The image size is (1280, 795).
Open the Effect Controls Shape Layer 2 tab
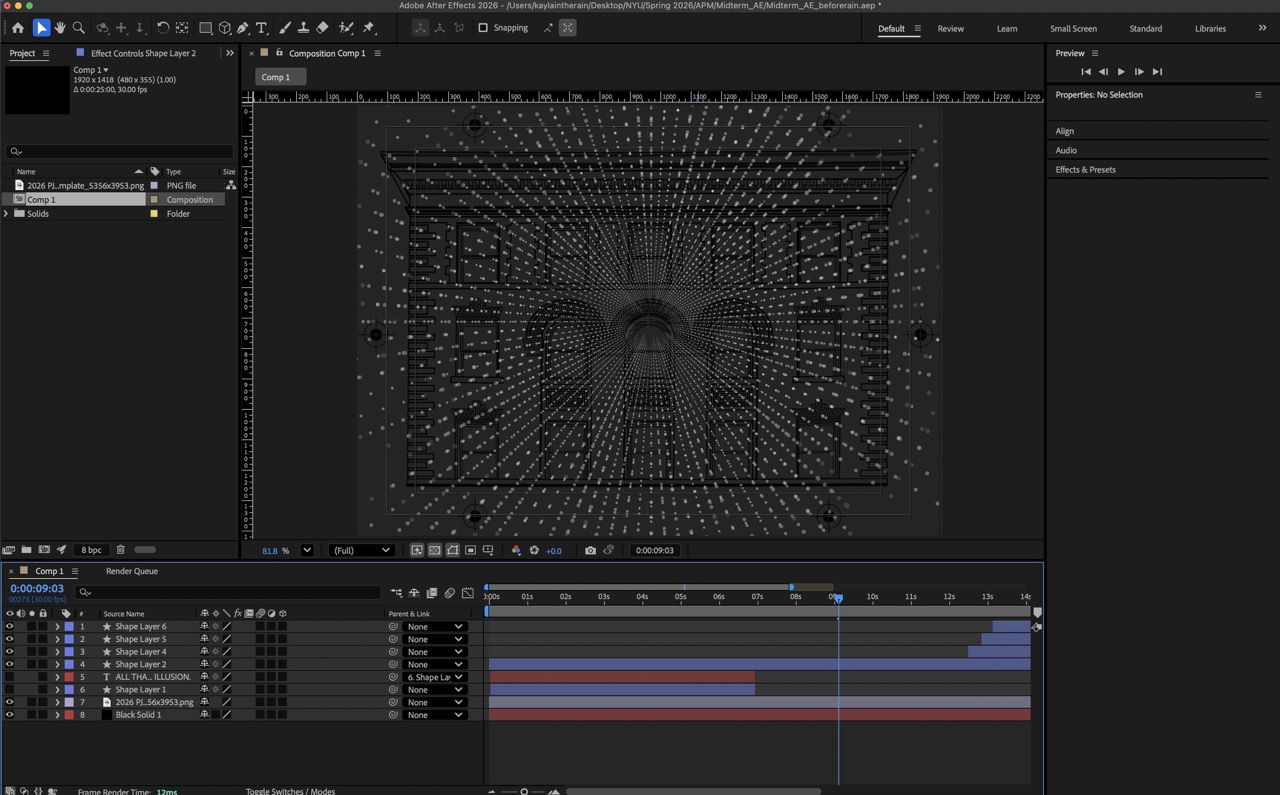coord(143,53)
